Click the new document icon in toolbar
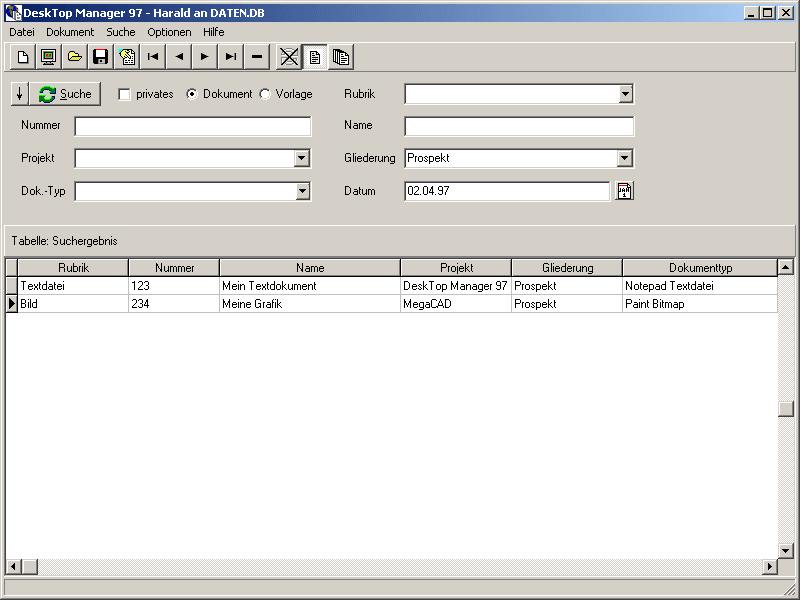 (x=22, y=57)
